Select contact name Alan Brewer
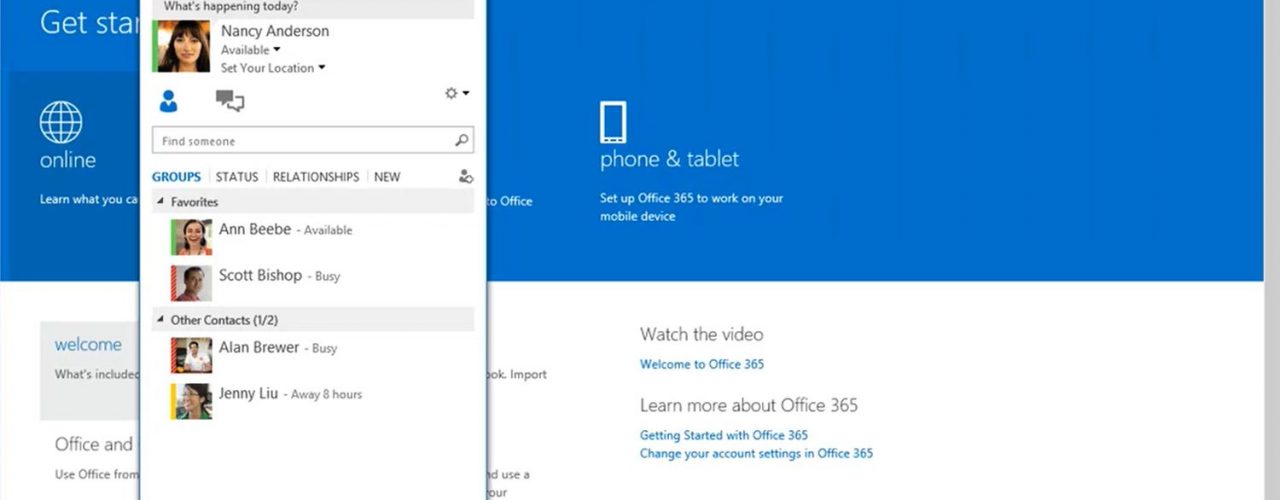 tap(259, 347)
